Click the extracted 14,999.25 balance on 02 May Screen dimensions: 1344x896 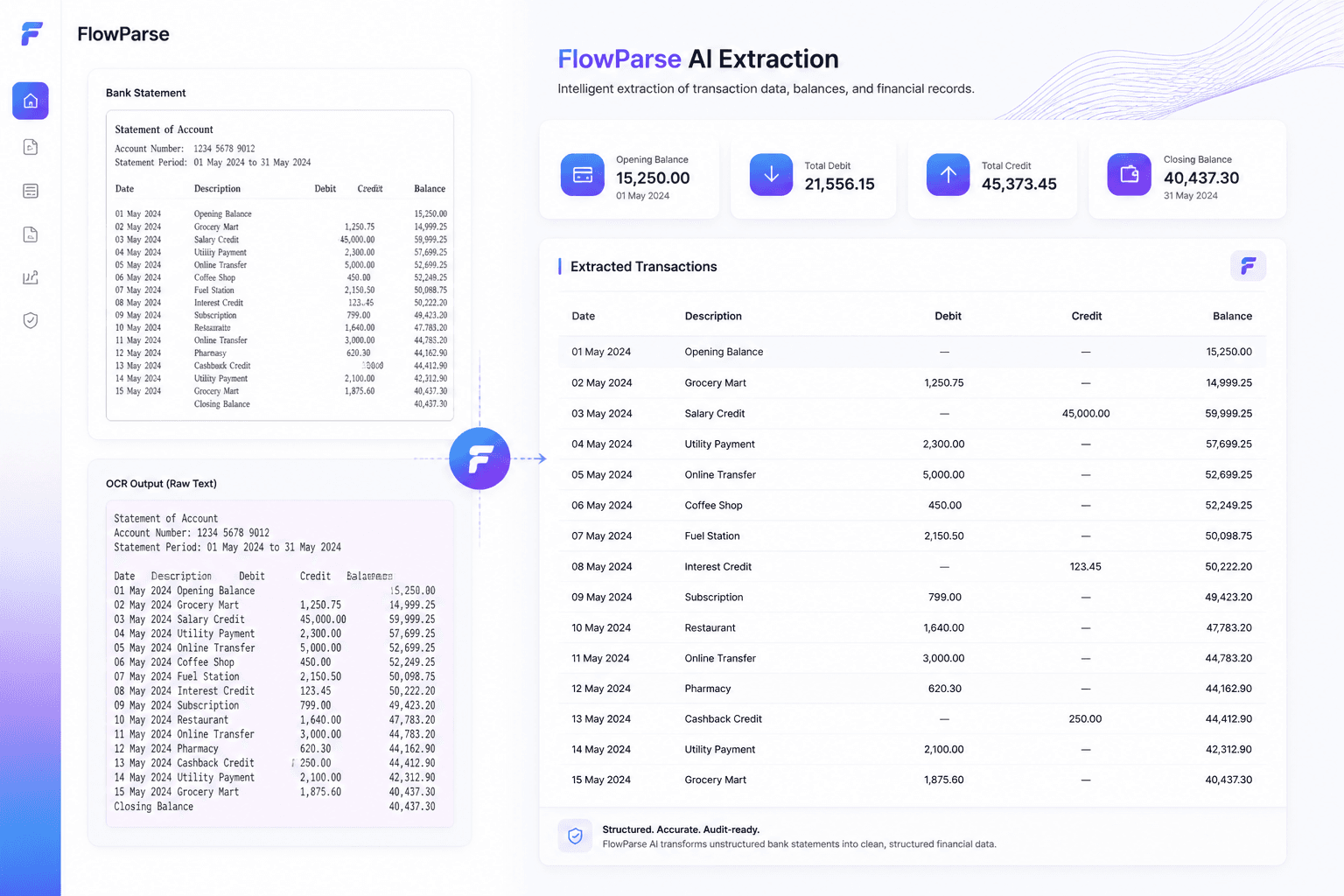click(x=1228, y=383)
